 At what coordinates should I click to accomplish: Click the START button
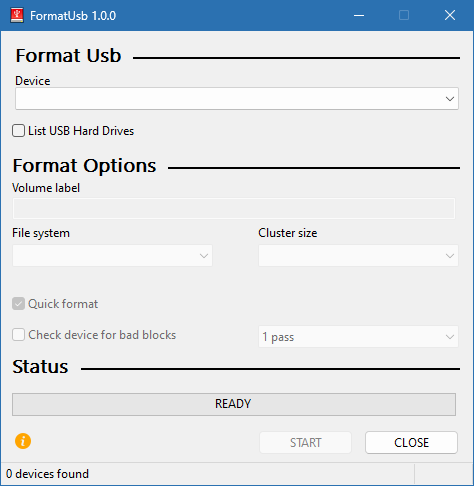pyautogui.click(x=305, y=443)
